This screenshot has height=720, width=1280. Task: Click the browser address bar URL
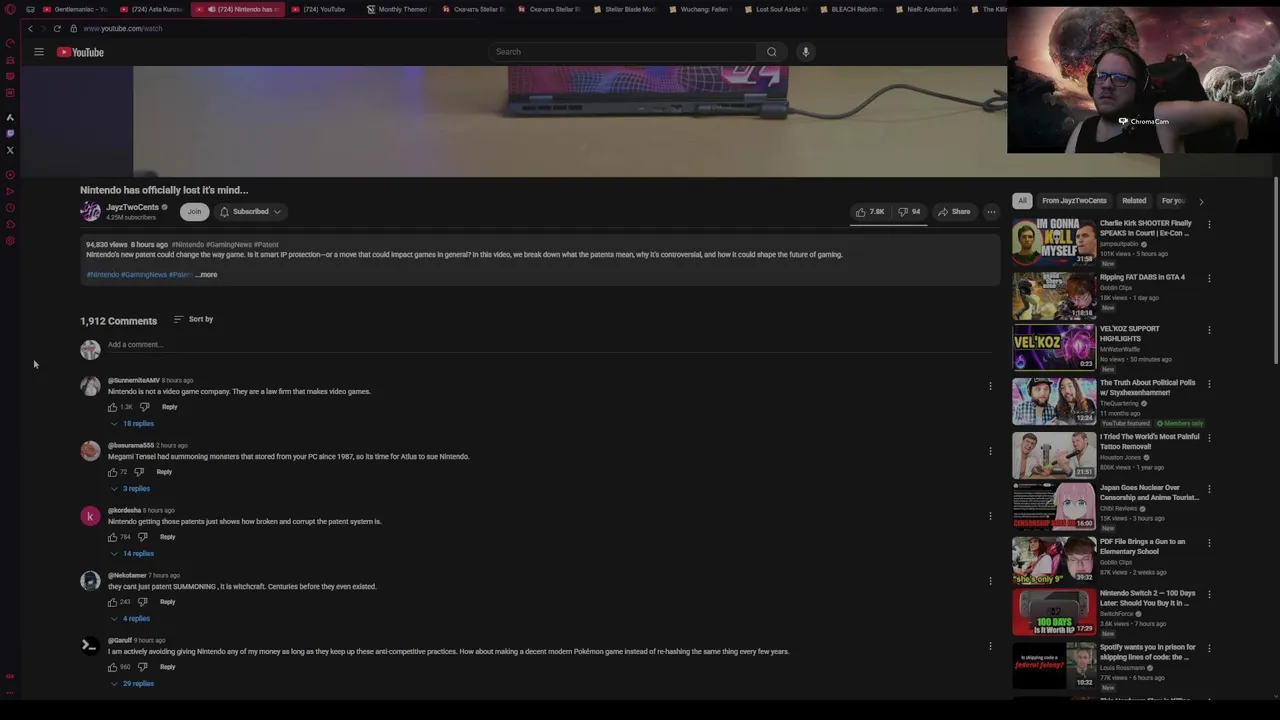click(122, 29)
